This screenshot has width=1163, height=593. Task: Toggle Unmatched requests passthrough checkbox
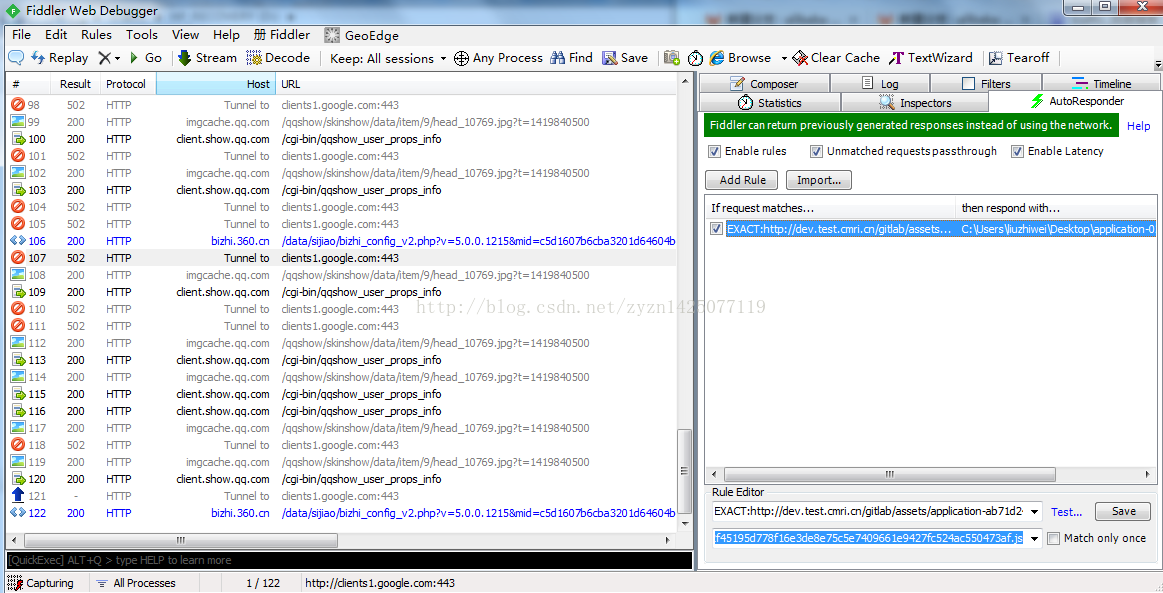coord(816,151)
